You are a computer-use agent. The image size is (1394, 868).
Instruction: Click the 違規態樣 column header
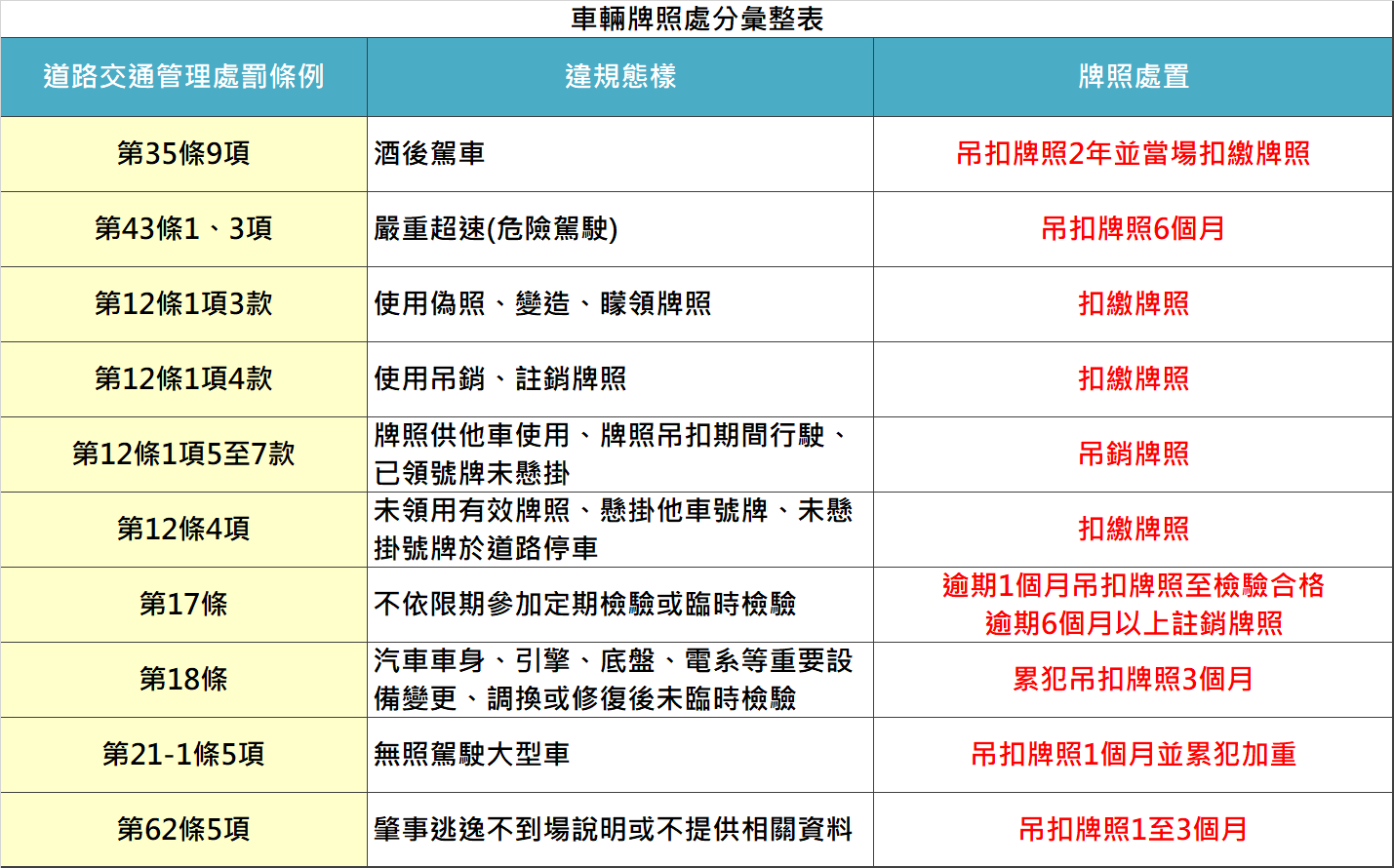coord(620,73)
